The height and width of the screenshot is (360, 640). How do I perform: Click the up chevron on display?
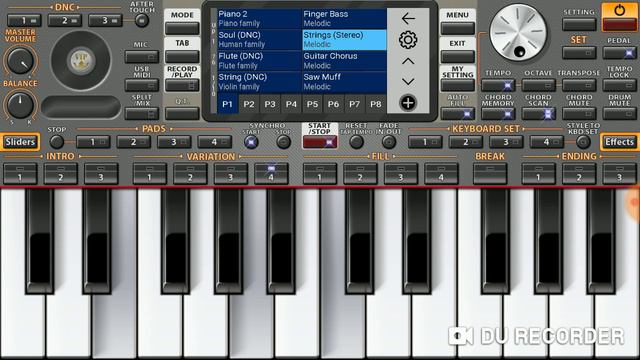coord(408,61)
